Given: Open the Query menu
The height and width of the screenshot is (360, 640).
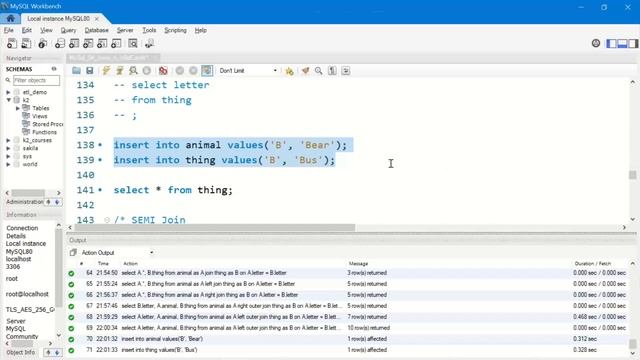Looking at the screenshot, I should coord(68,30).
